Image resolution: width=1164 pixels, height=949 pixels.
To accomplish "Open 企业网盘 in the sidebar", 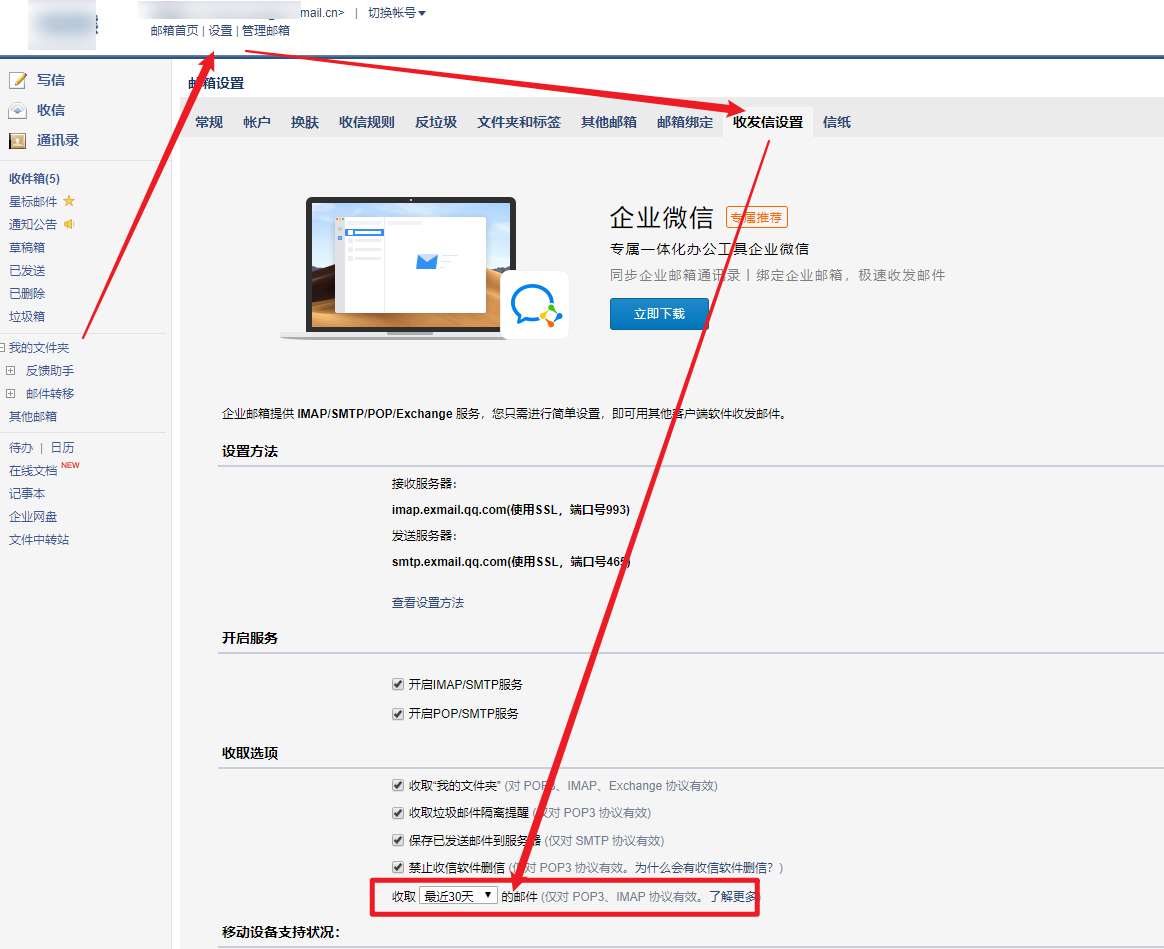I will pos(33,517).
